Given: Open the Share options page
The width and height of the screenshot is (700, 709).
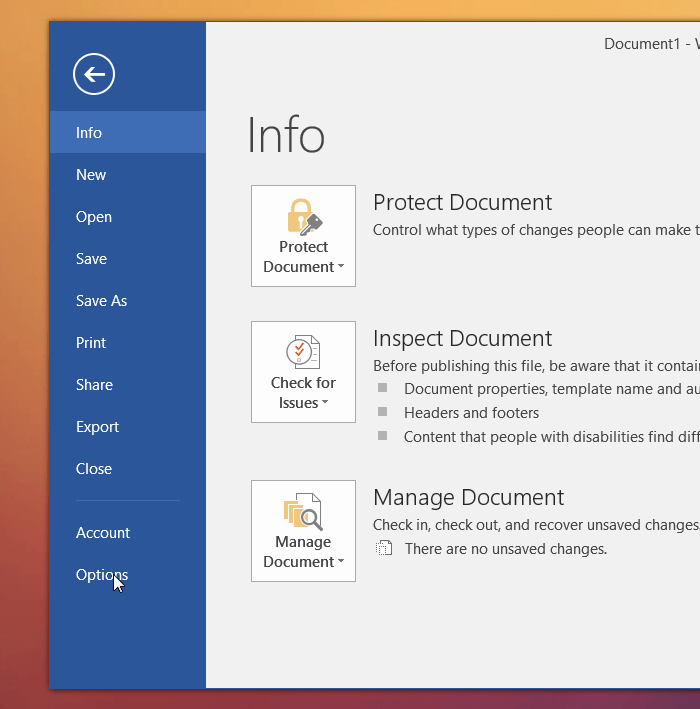Looking at the screenshot, I should pyautogui.click(x=94, y=384).
